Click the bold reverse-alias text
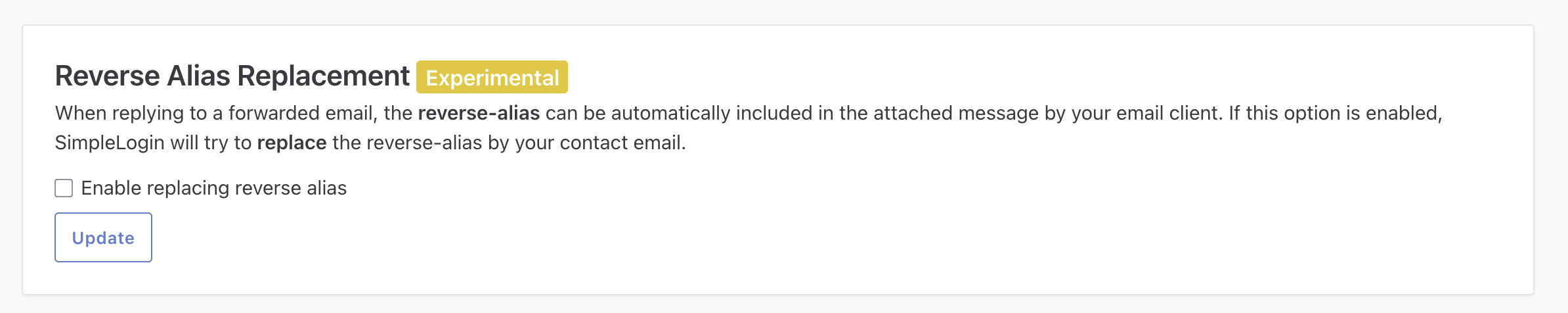 [479, 113]
